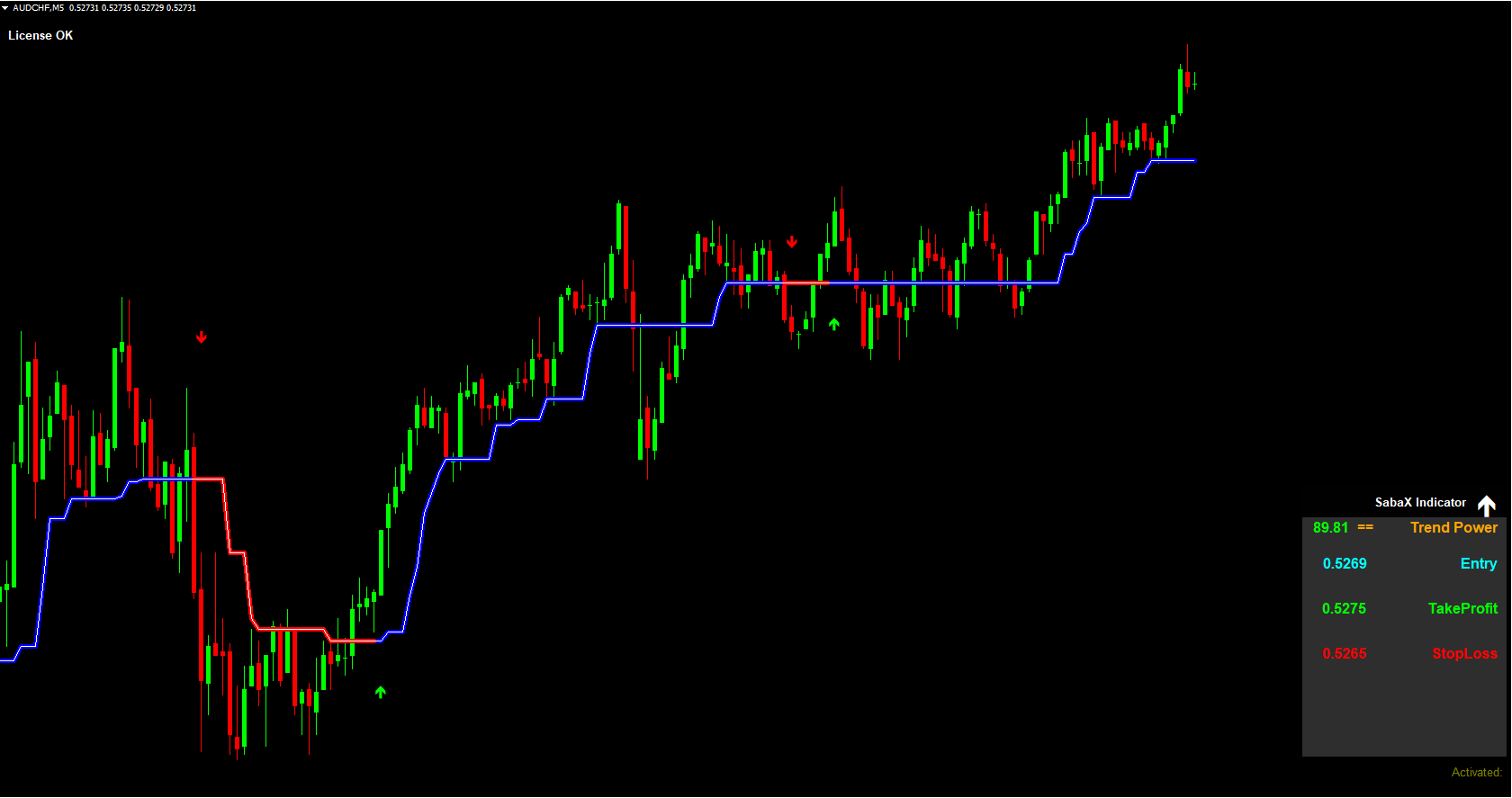Click the Entry price 0.5269
The image size is (1512, 798).
[x=1345, y=564]
